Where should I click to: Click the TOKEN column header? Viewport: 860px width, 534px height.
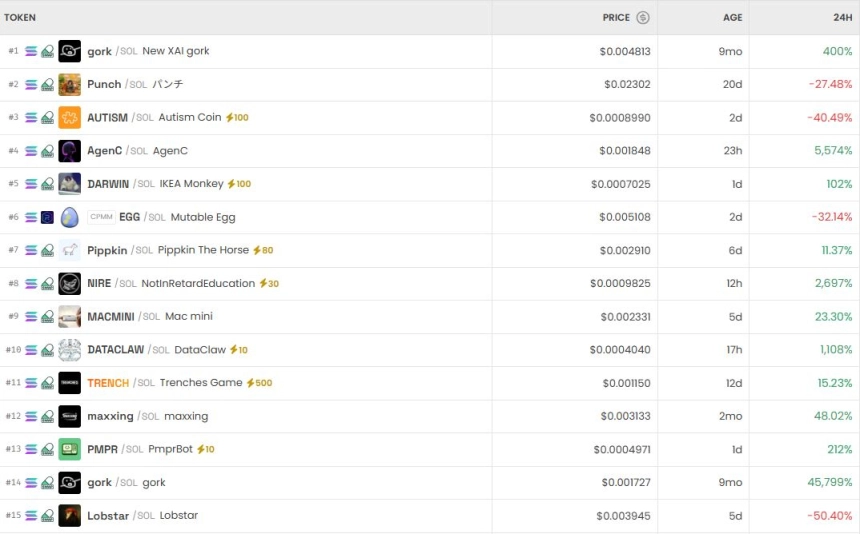[20, 17]
